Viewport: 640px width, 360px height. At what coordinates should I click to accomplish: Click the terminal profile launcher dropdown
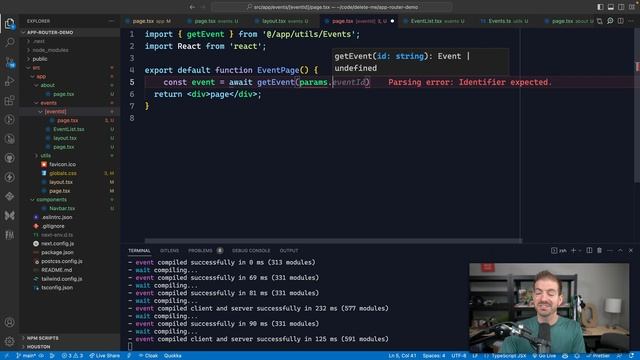click(580, 250)
